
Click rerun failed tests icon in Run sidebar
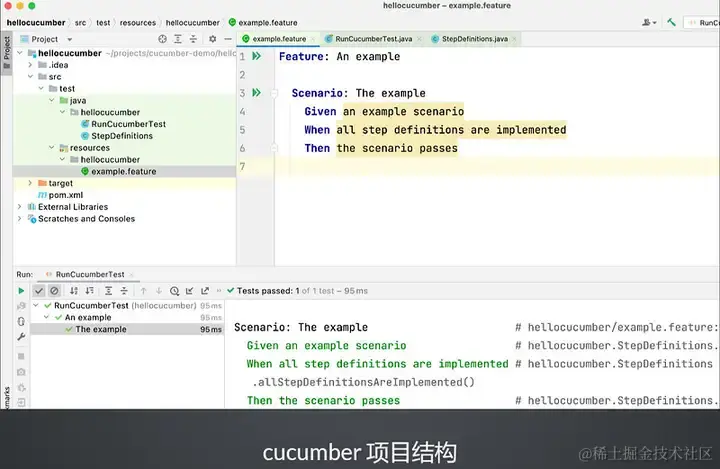click(21, 306)
